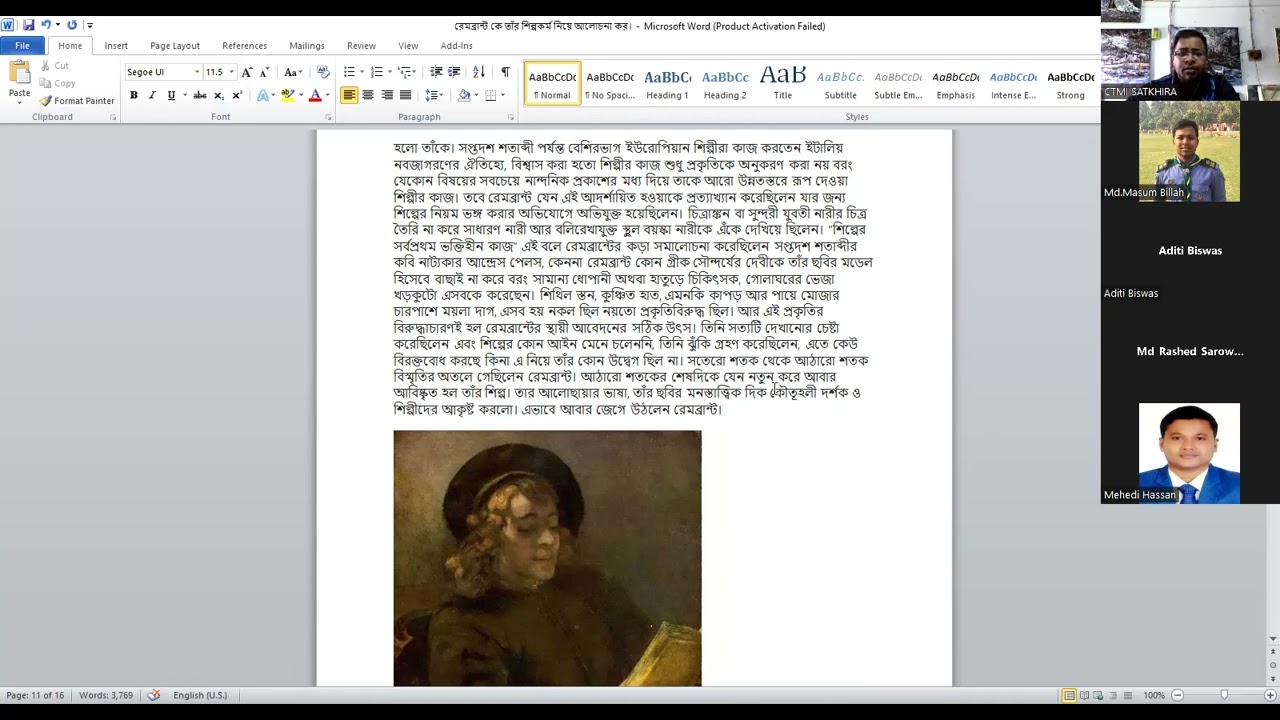This screenshot has height=720, width=1280.
Task: Click the Paste button
Action: click(19, 81)
